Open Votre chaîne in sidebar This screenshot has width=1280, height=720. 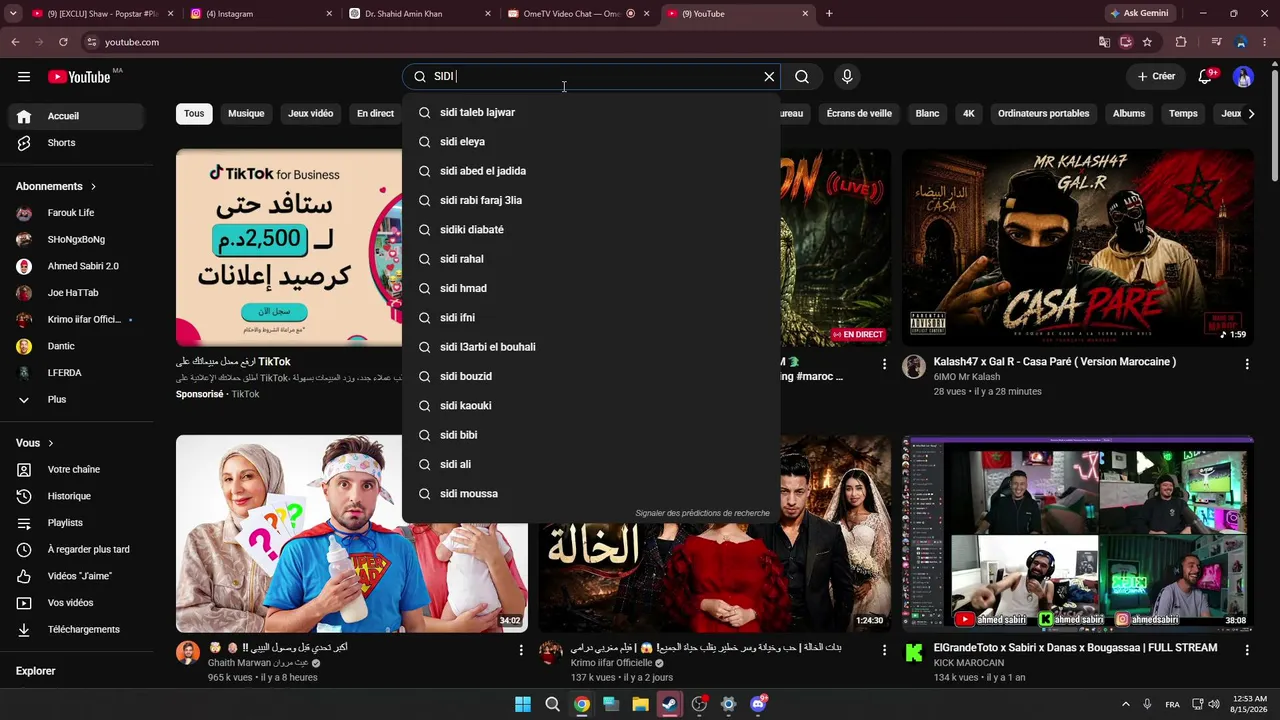[78, 469]
